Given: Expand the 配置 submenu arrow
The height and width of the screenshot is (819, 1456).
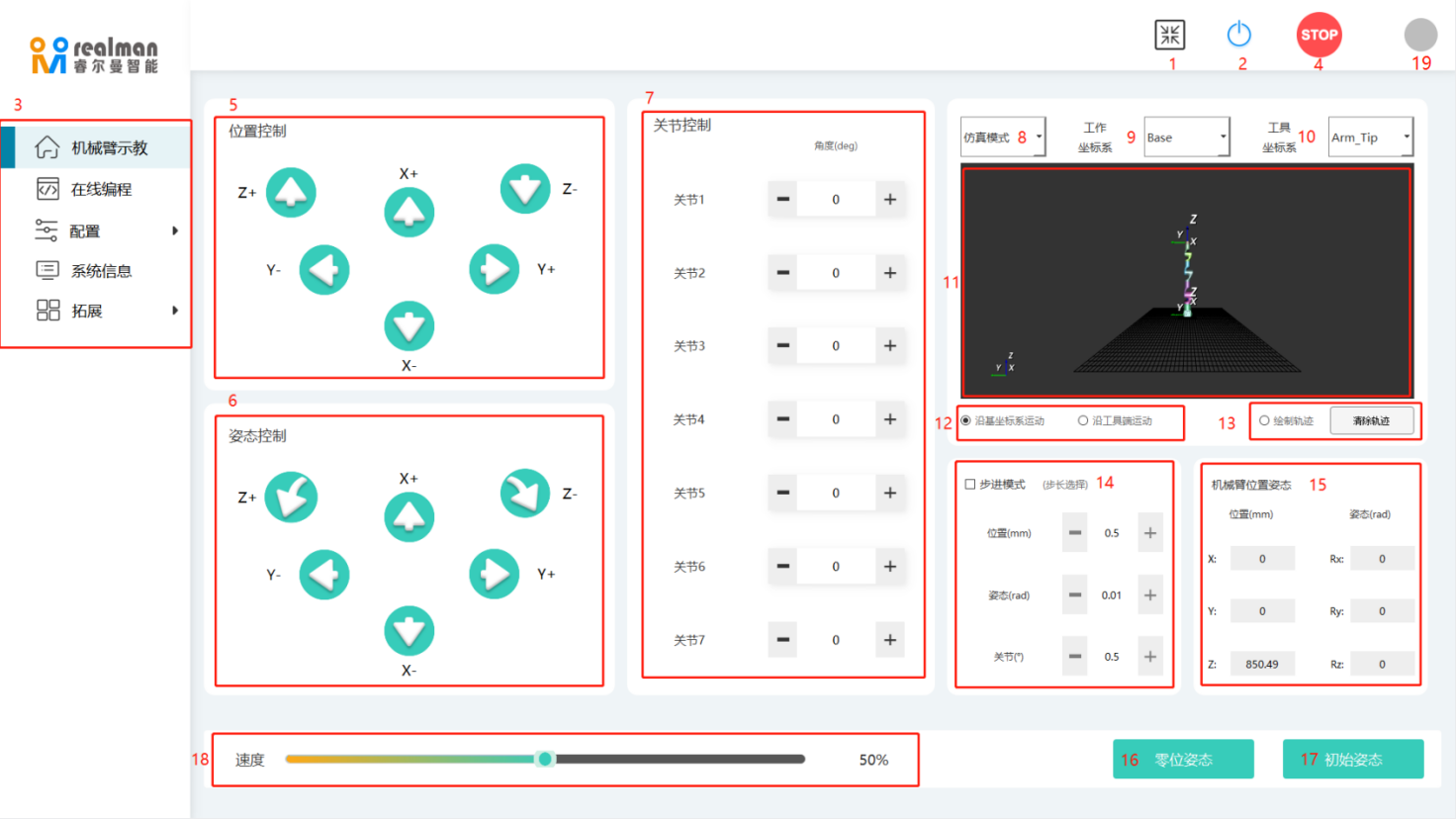Looking at the screenshot, I should tap(175, 230).
